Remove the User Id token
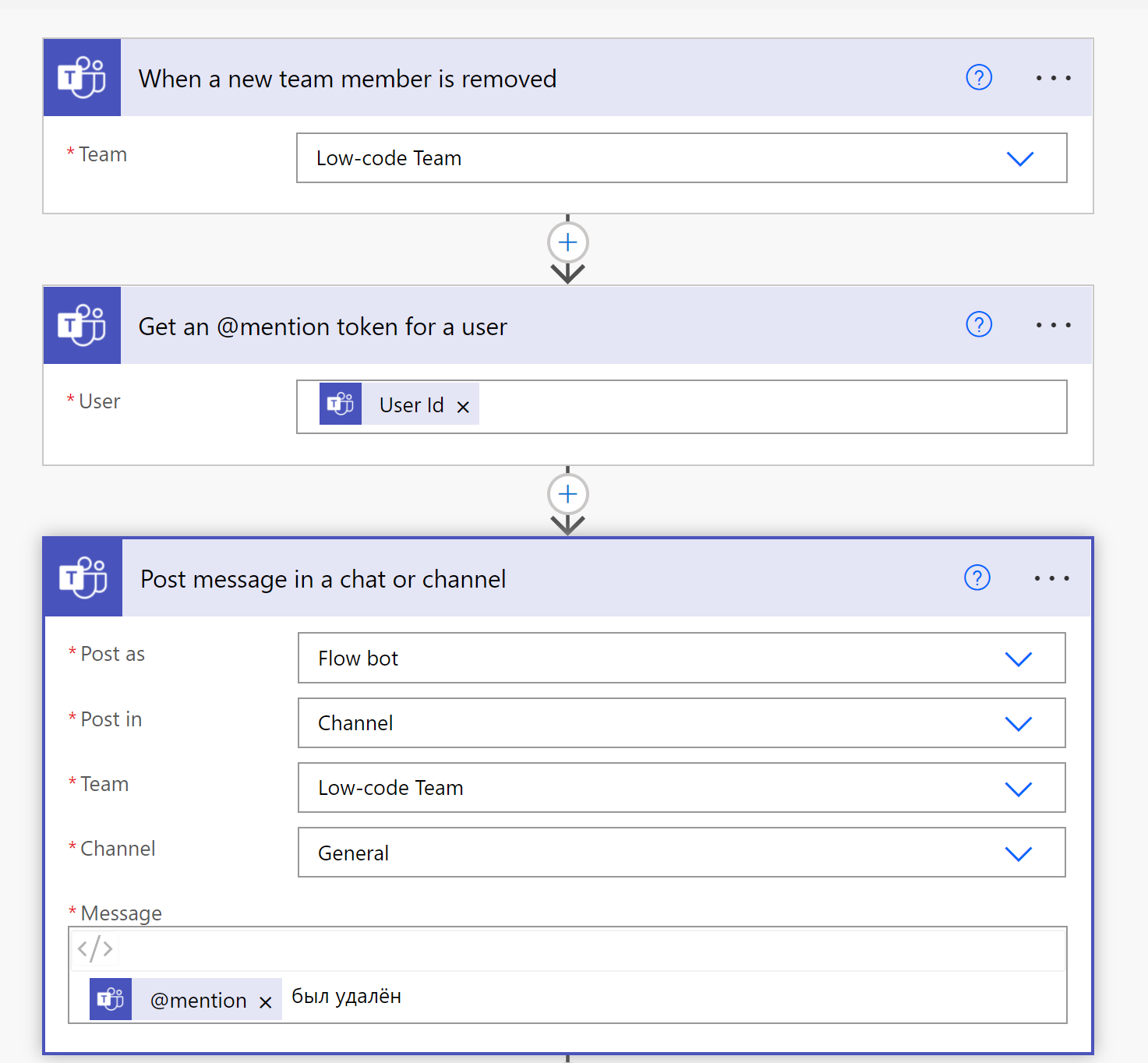The image size is (1148, 1063). (x=463, y=405)
